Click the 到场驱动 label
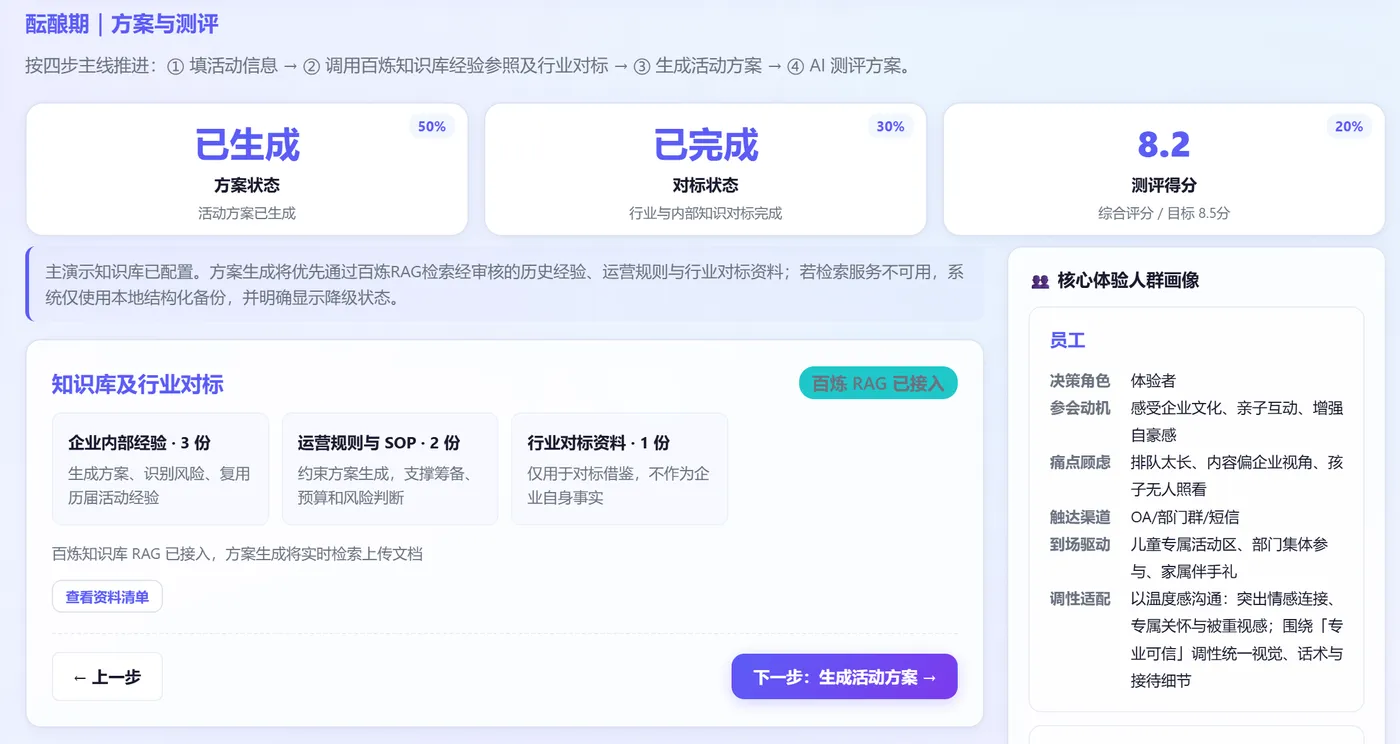Viewport: 1400px width, 744px height. pos(1080,544)
